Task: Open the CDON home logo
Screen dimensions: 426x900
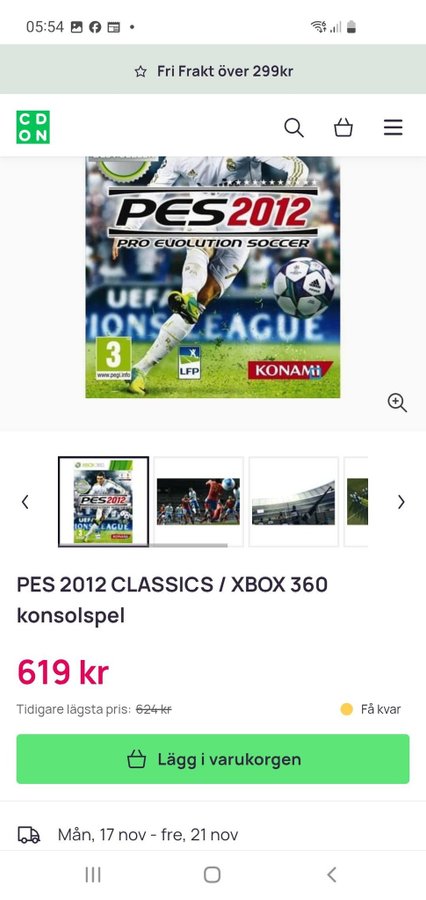Action: pyautogui.click(x=33, y=127)
